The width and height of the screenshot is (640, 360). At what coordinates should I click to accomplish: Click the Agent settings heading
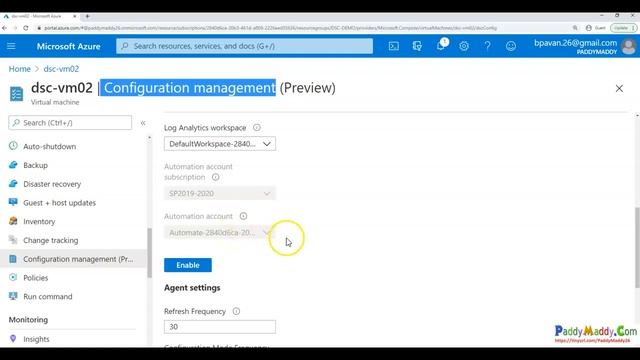pos(192,288)
